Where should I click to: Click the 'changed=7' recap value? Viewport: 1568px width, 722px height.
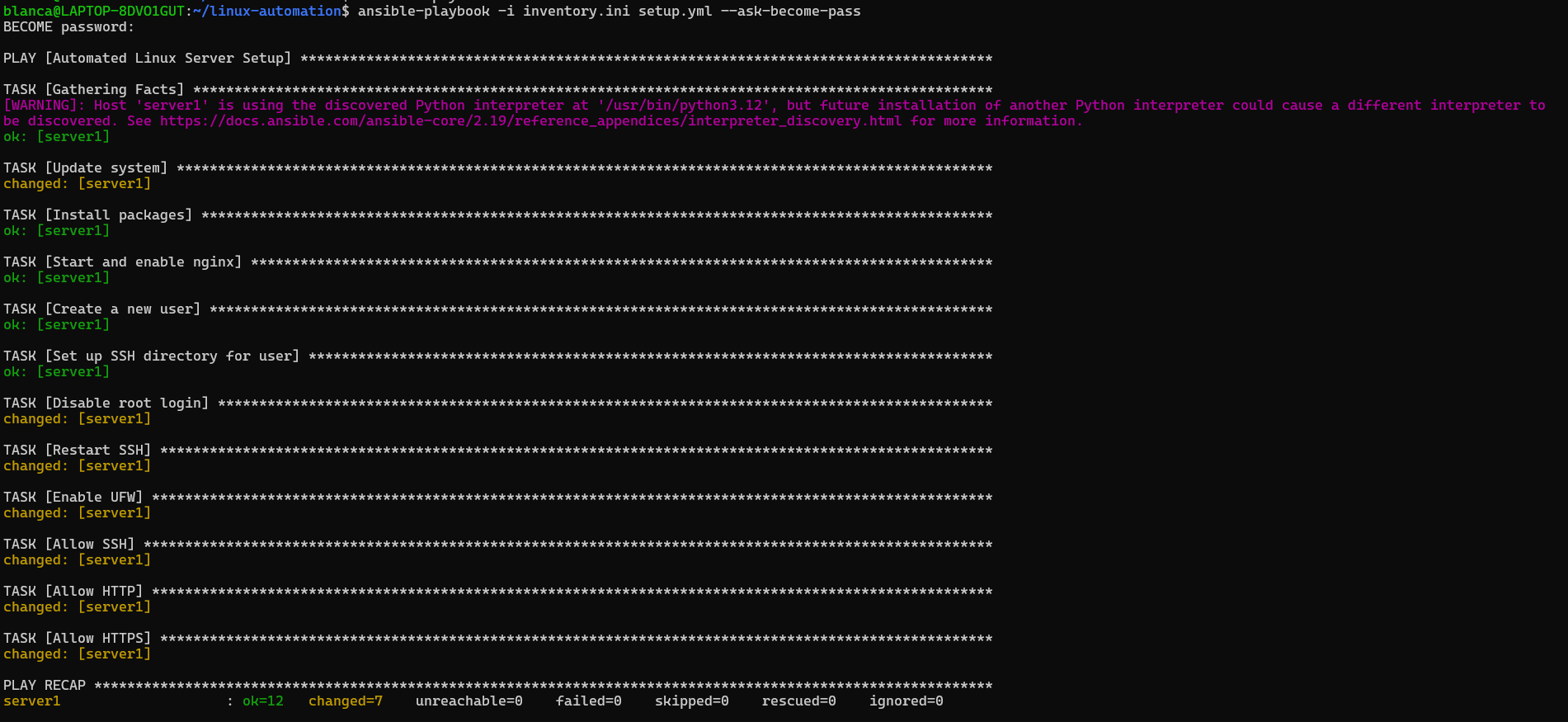pos(346,701)
